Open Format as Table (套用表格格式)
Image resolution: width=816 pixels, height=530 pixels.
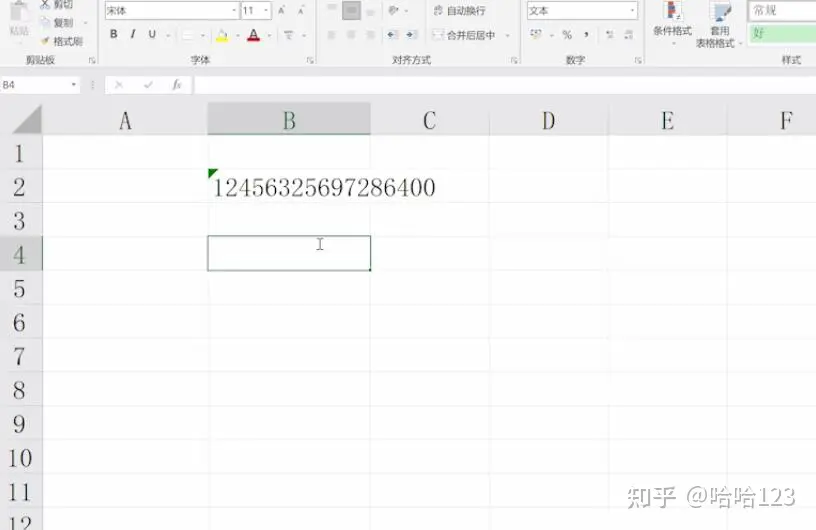718,25
